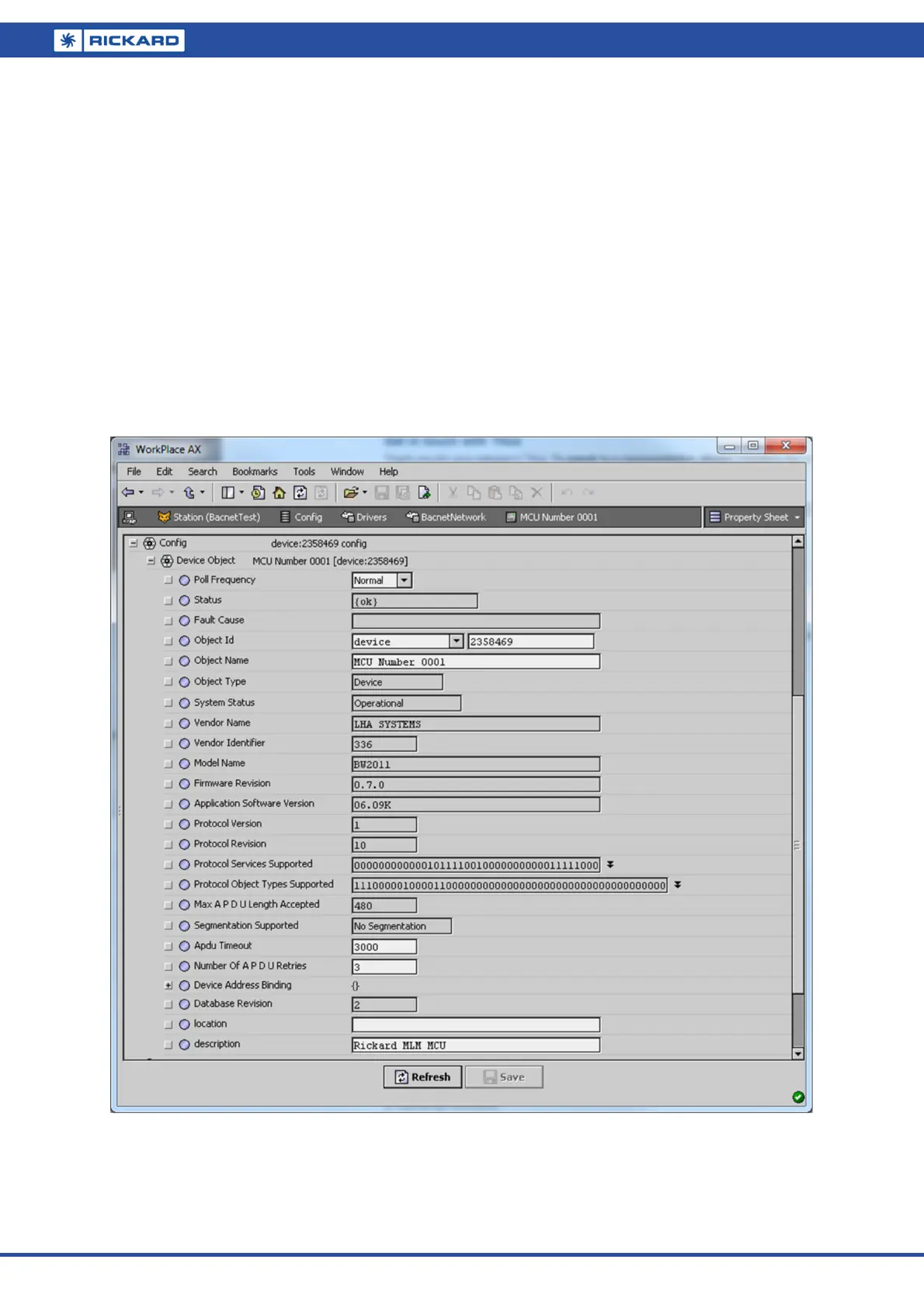
Task: Click the Duplicate icon in toolbar
Action: click(x=516, y=492)
